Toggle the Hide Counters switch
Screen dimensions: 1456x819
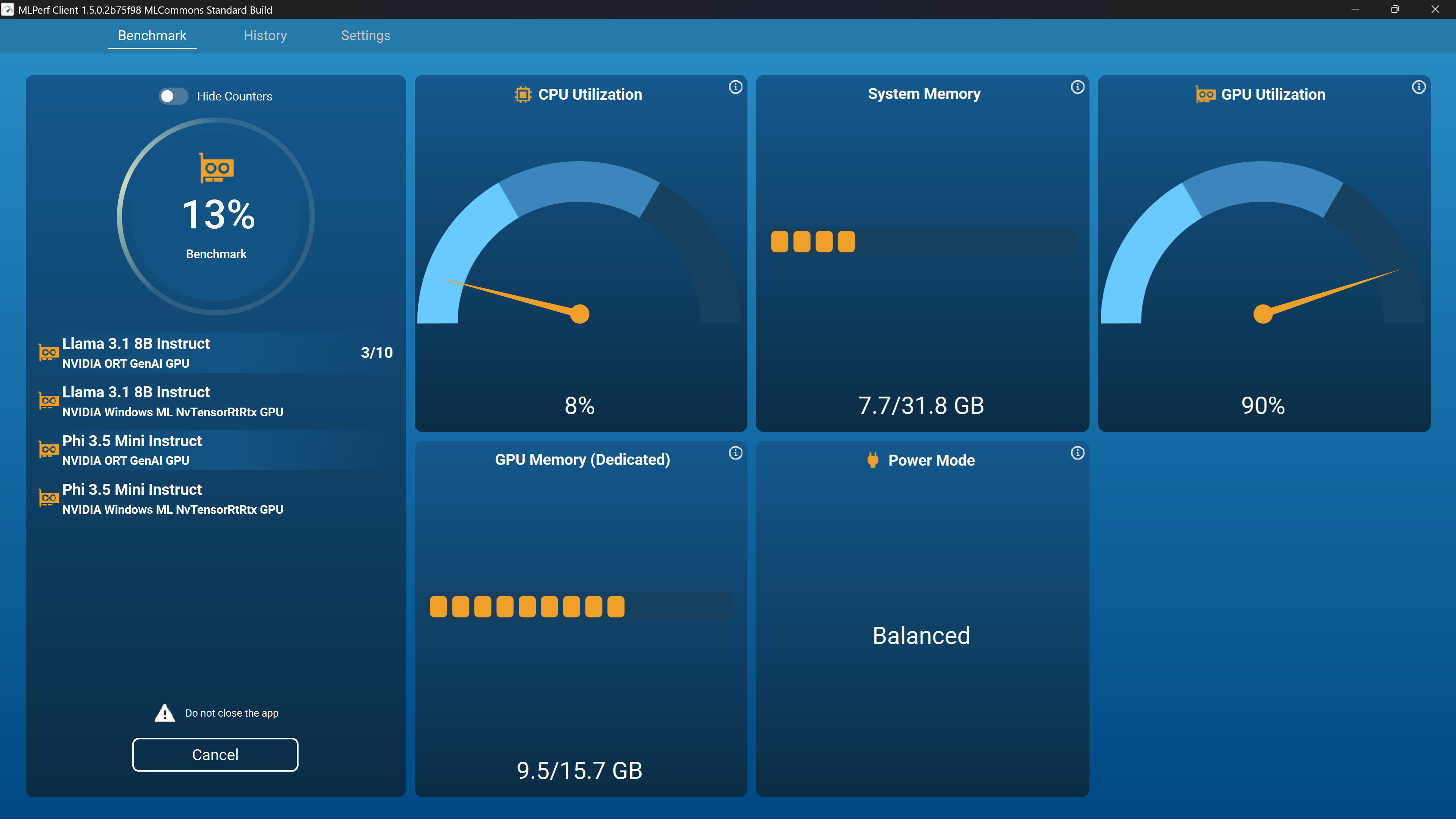pos(173,96)
